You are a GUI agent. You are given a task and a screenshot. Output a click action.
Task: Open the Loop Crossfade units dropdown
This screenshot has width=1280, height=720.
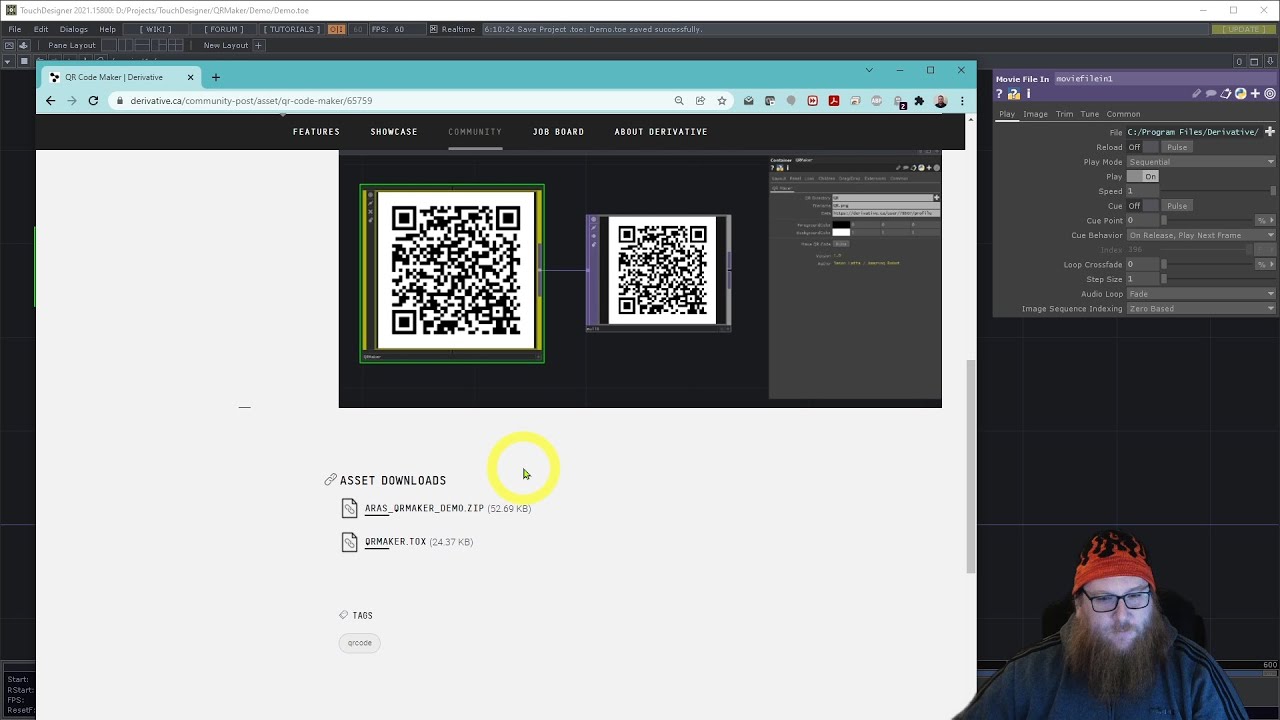[1266, 265]
